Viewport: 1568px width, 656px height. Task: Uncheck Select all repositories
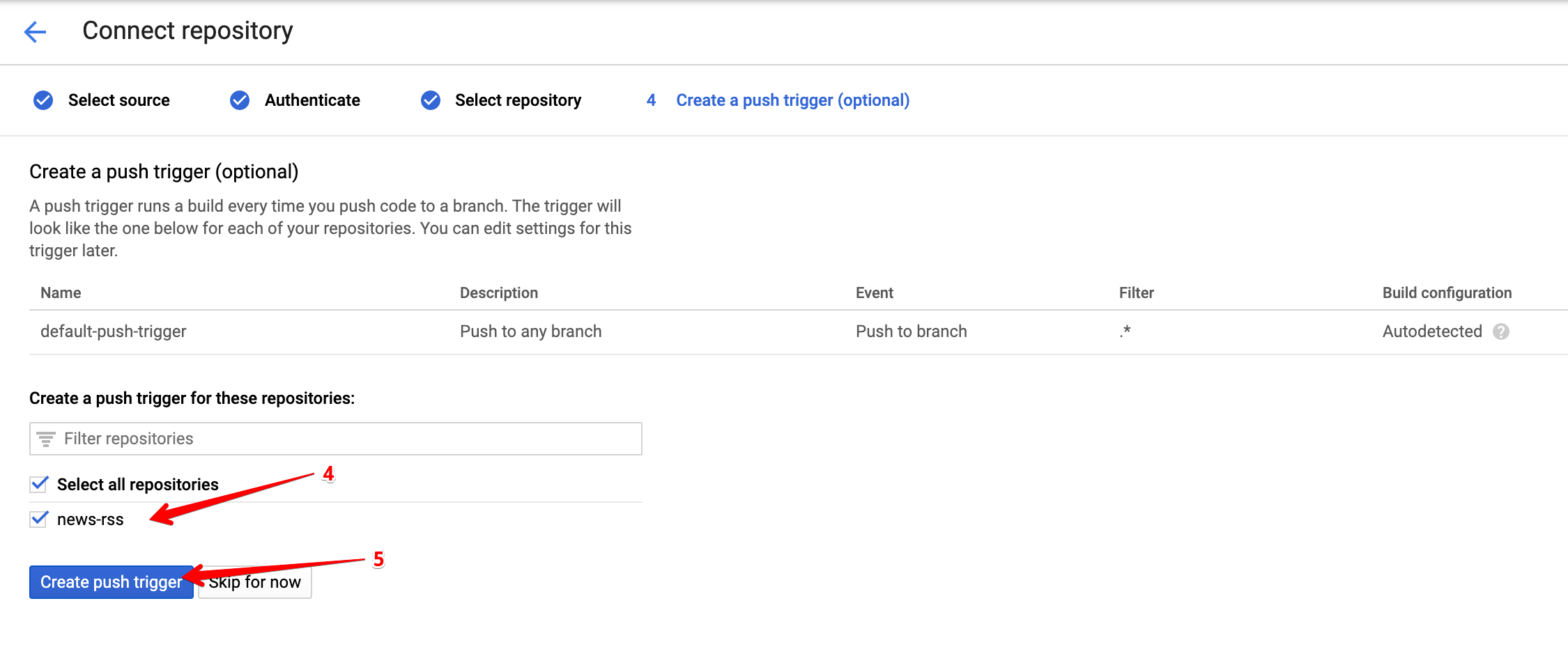coord(38,484)
